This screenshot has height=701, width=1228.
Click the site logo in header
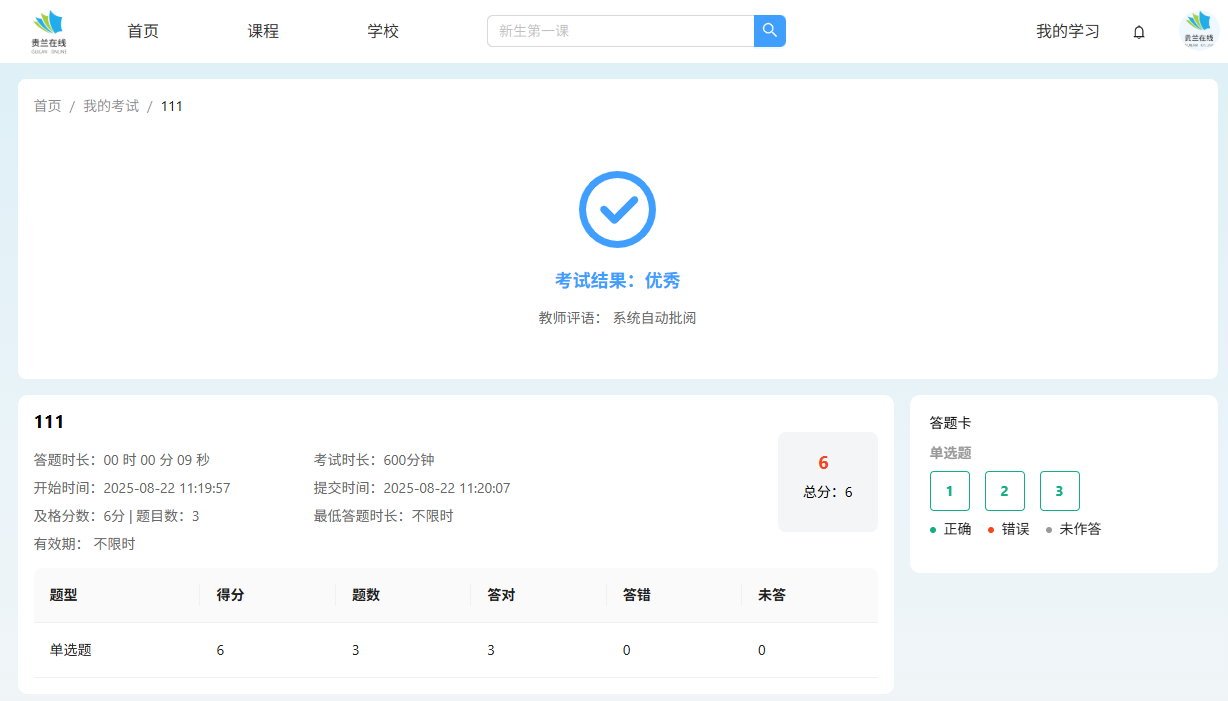pyautogui.click(x=49, y=31)
